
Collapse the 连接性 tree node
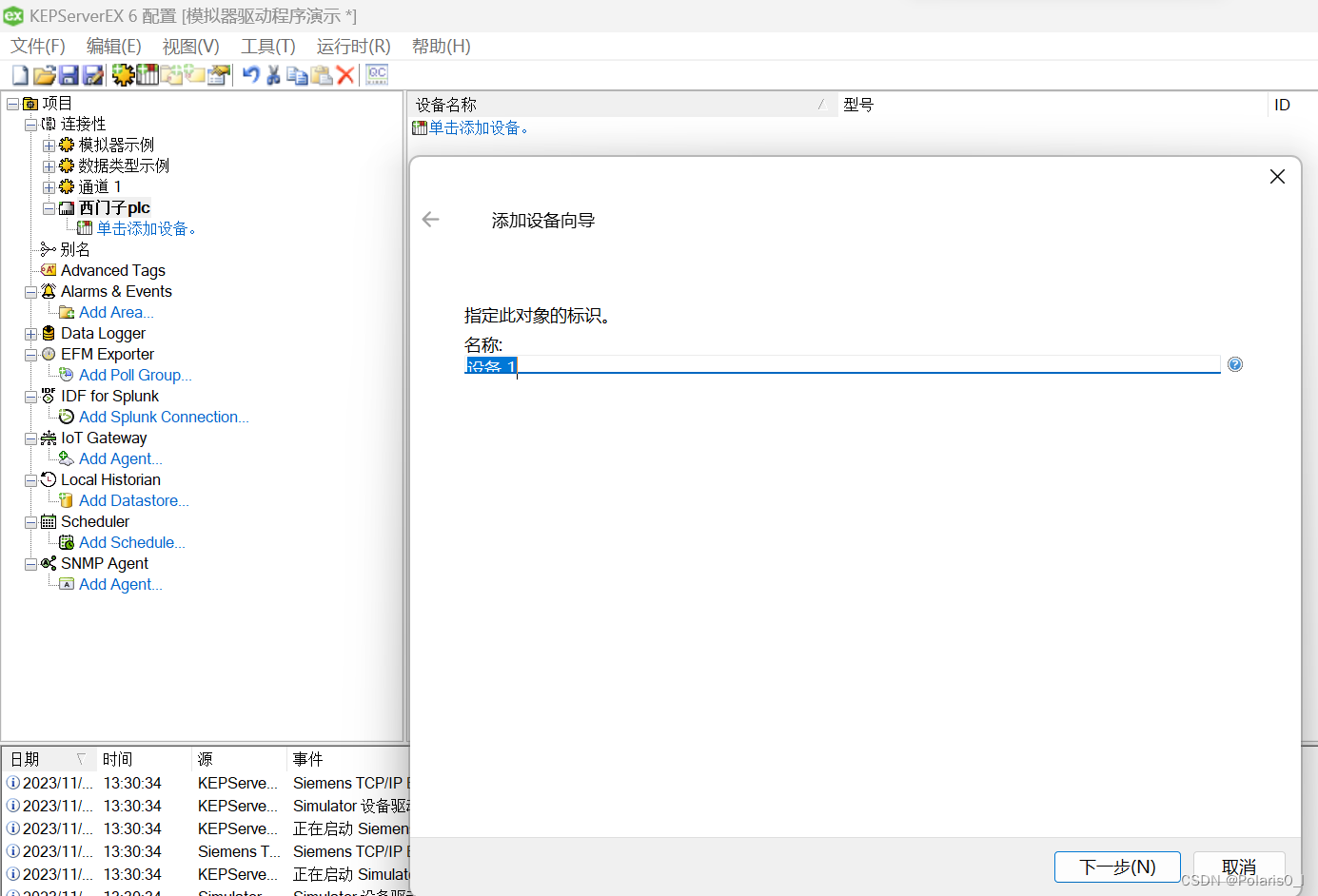pos(30,125)
